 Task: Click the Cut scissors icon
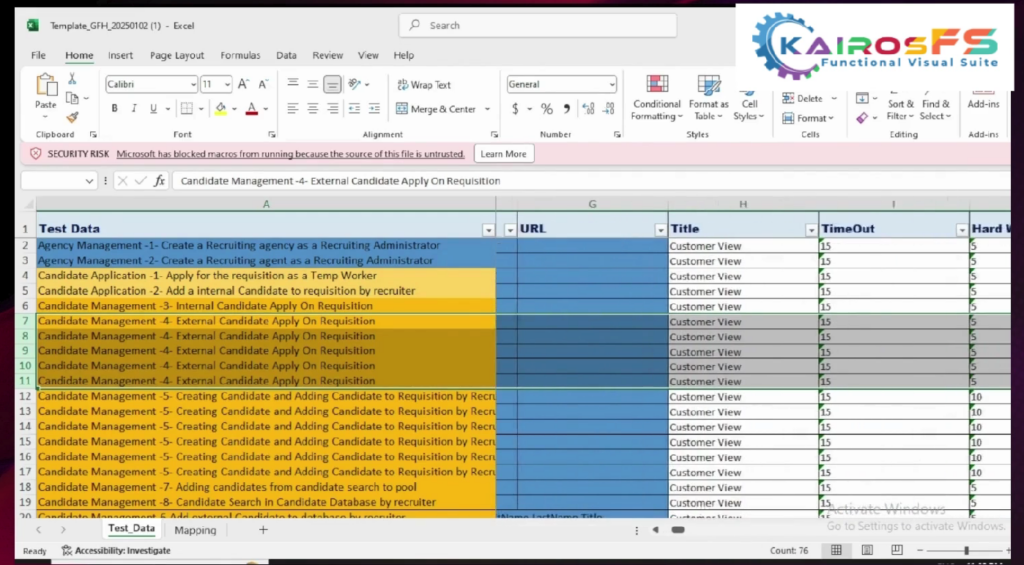[x=72, y=79]
